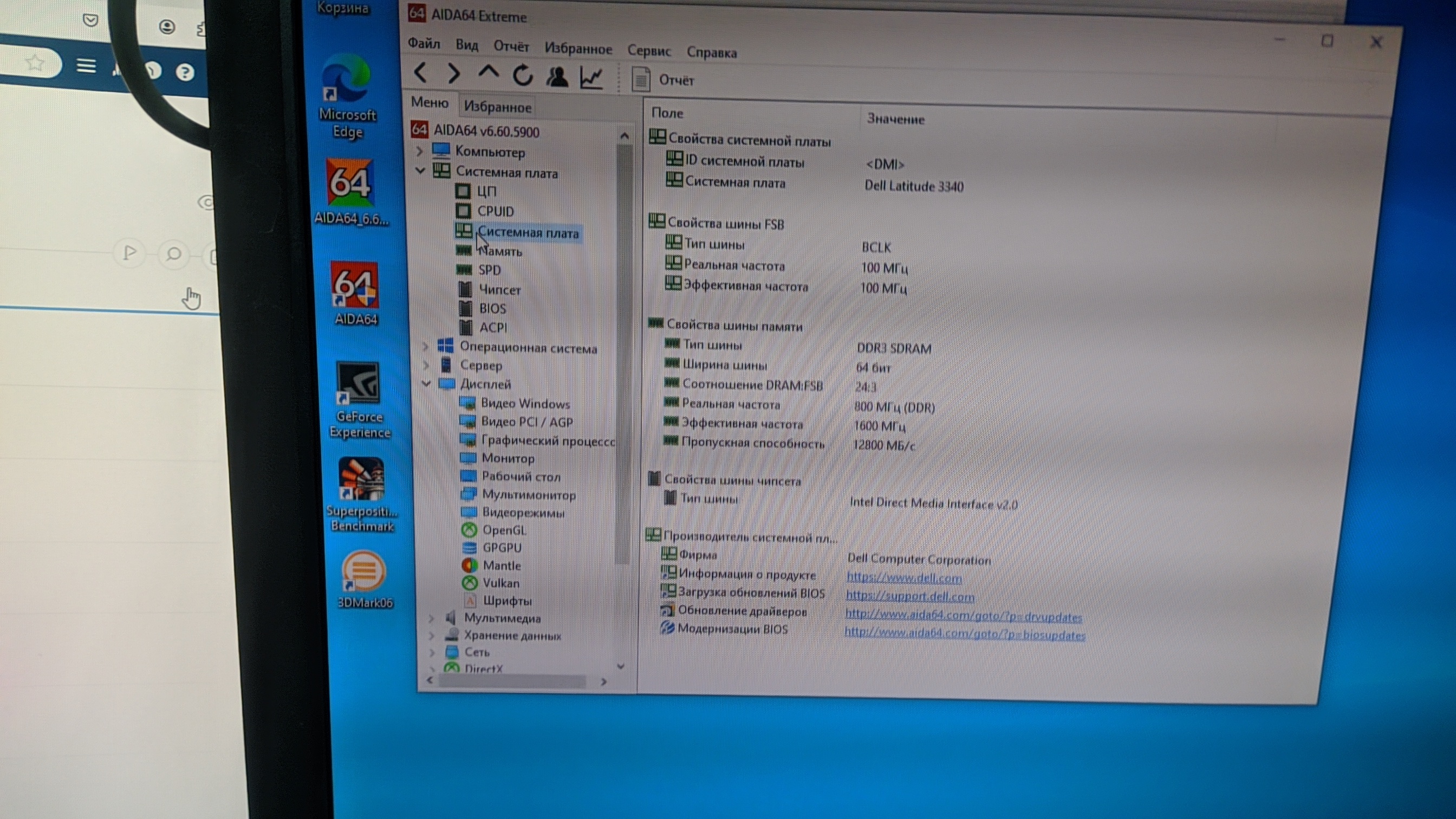This screenshot has height=819, width=1456.
Task: Refresh the page with the circular arrow icon
Action: pyautogui.click(x=523, y=75)
